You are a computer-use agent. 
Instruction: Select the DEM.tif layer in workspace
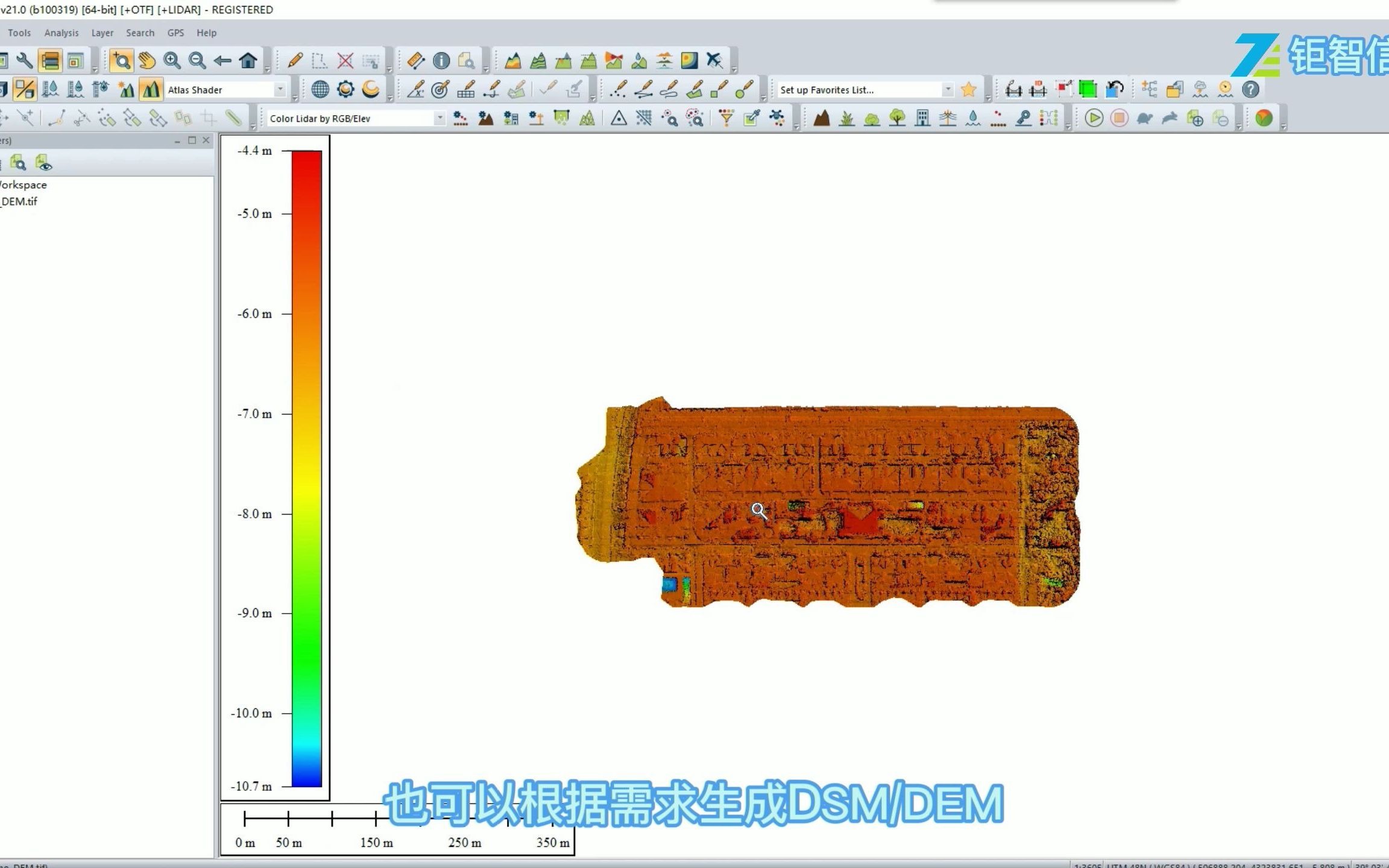[20, 201]
